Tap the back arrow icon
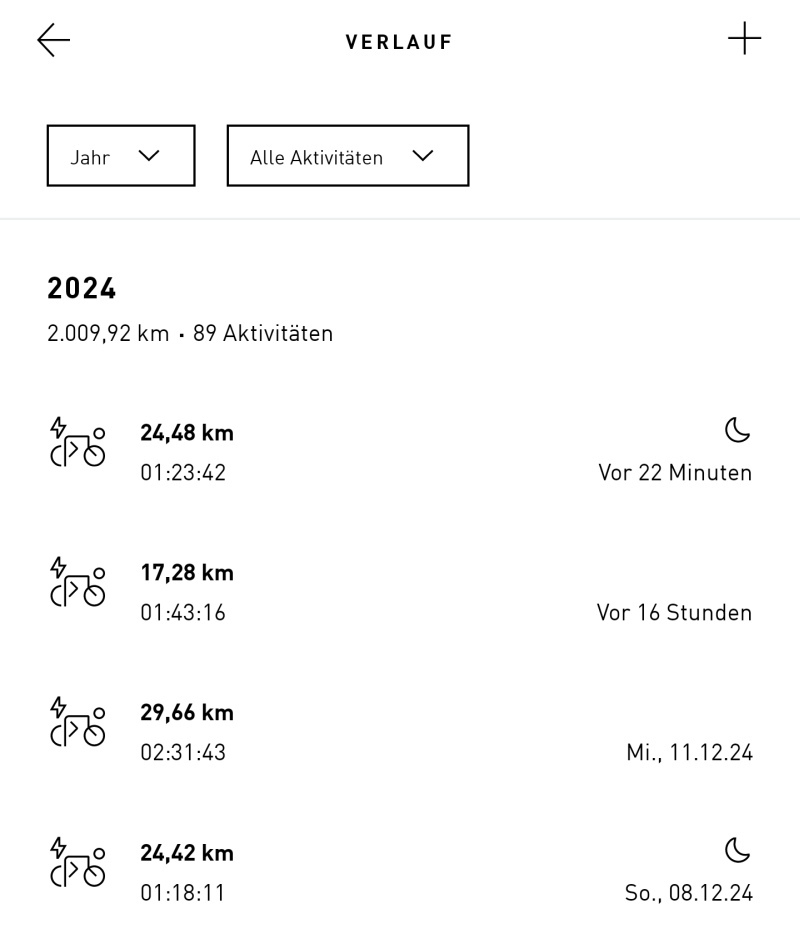This screenshot has width=800, height=934. tap(54, 41)
